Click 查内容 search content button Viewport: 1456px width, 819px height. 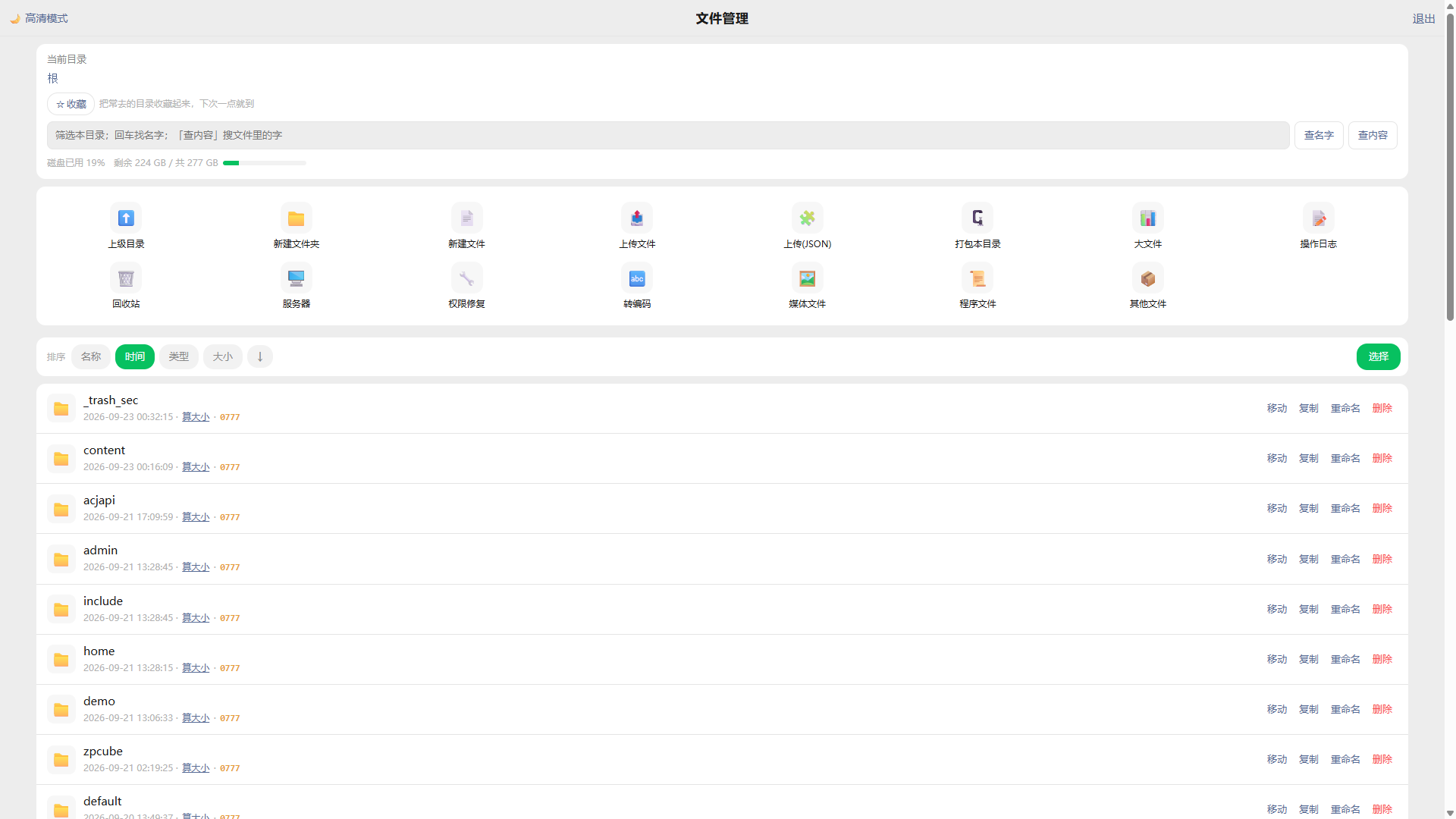click(x=1373, y=135)
